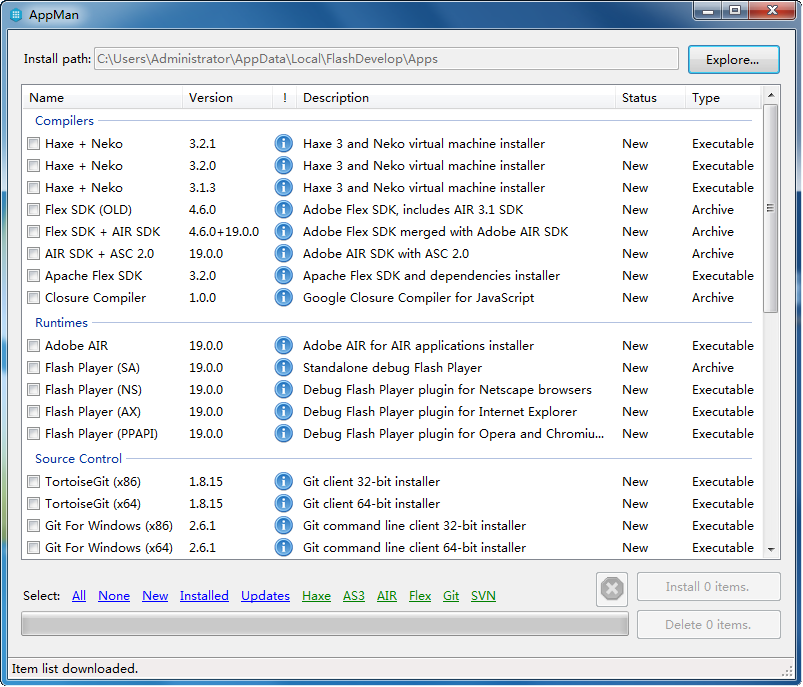Tick the Flash Player (SA) checkbox
This screenshot has height=687, width=803.
(34, 368)
